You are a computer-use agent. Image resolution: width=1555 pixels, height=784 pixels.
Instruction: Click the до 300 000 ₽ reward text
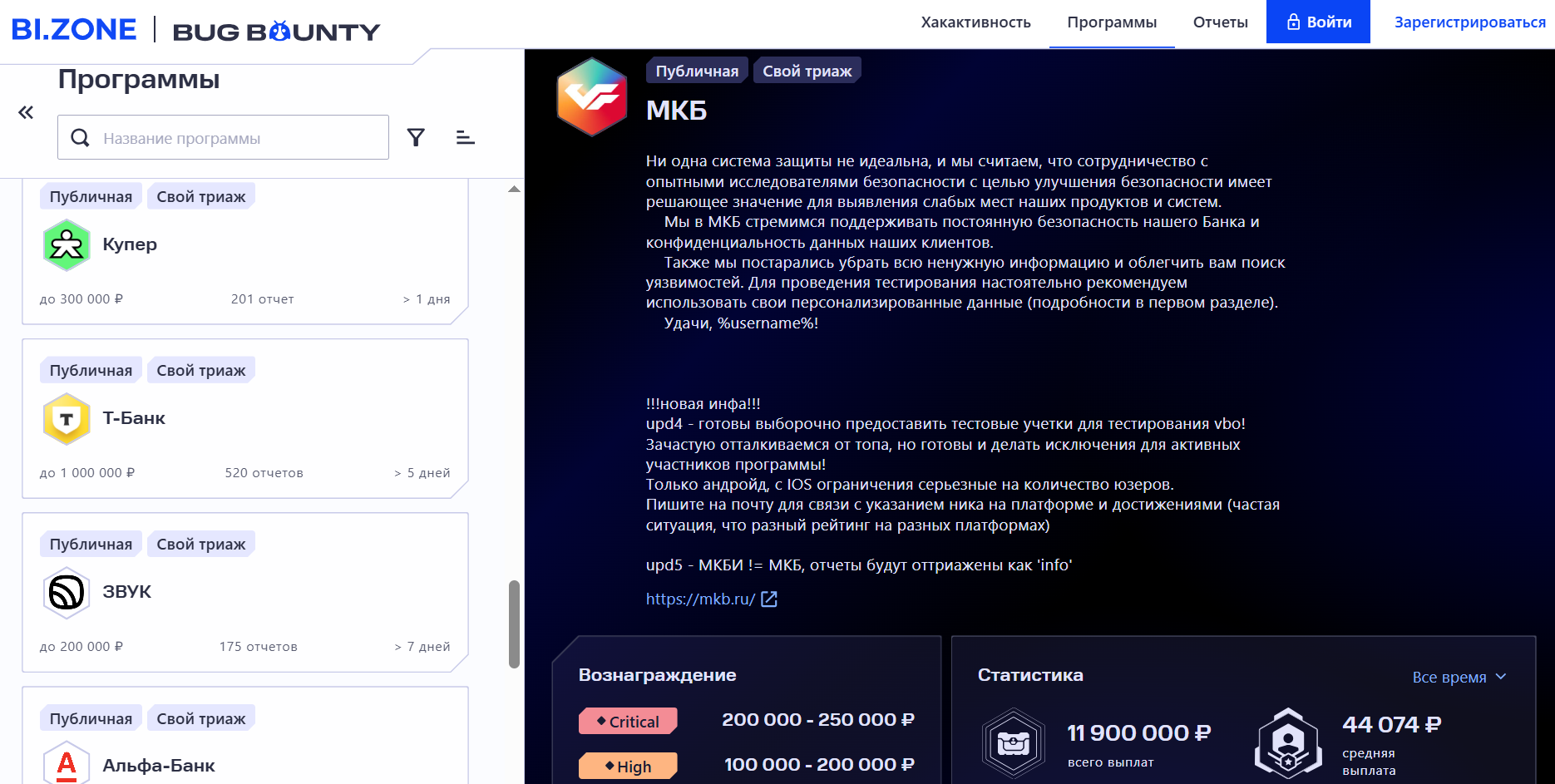[81, 299]
